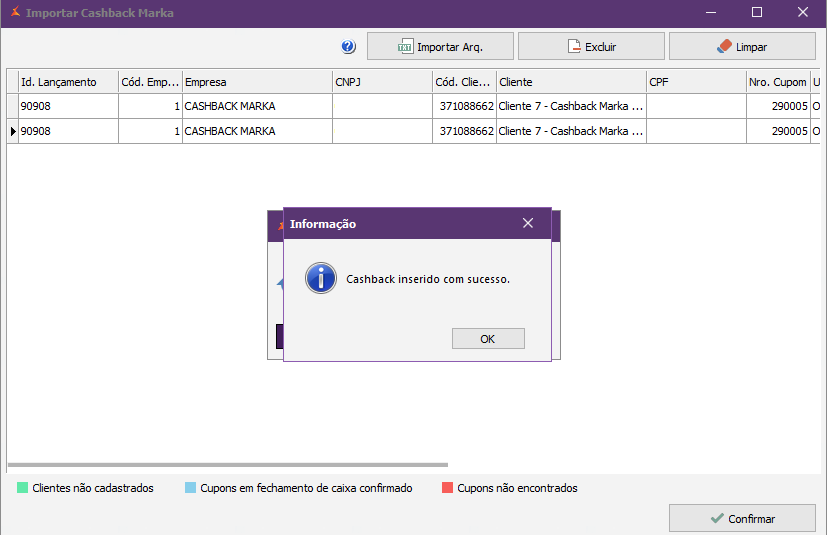Click the blue Cupons em fechamento swatch
827x535 pixels.
click(x=190, y=487)
